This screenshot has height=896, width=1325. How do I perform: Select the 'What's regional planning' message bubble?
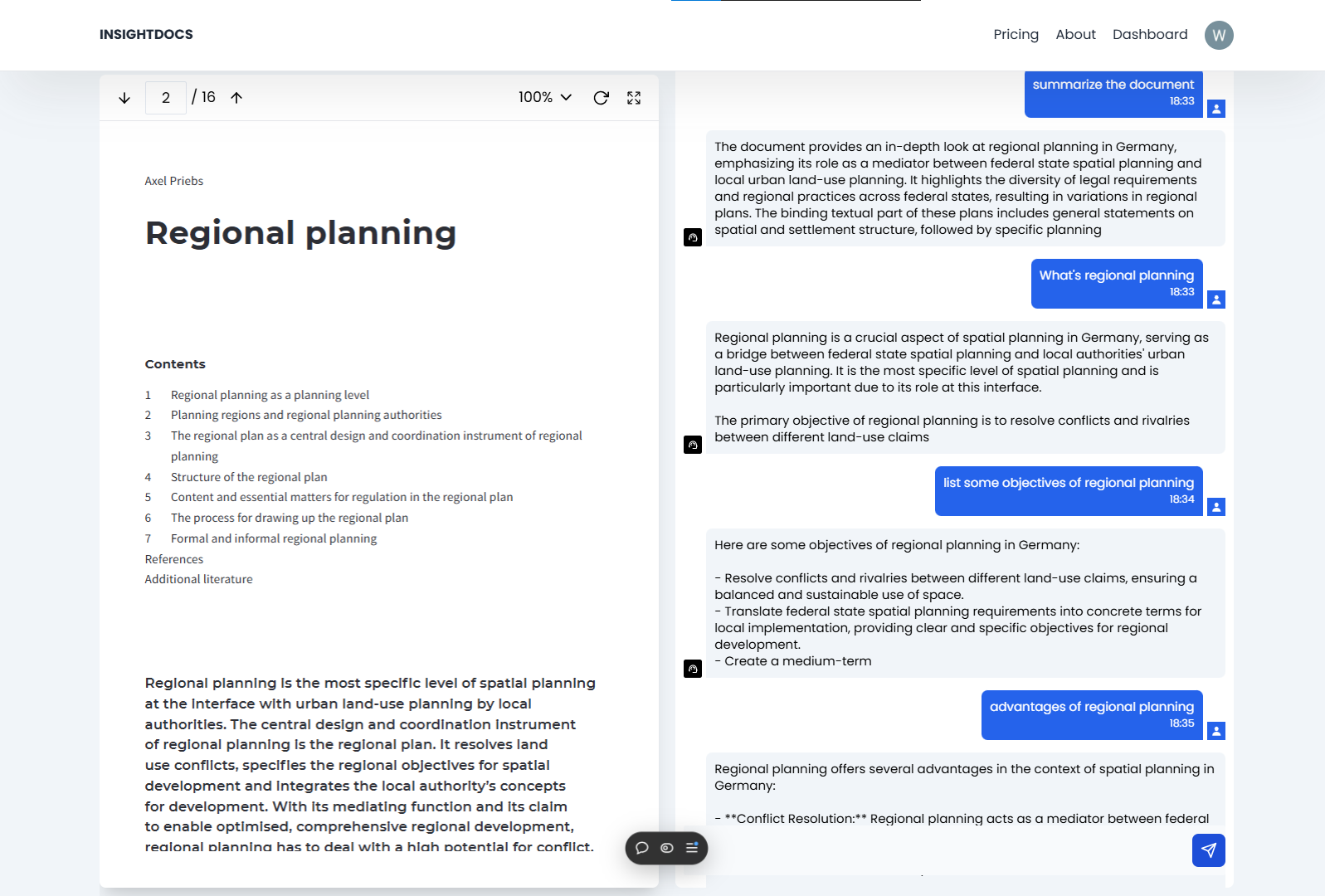coord(1116,283)
